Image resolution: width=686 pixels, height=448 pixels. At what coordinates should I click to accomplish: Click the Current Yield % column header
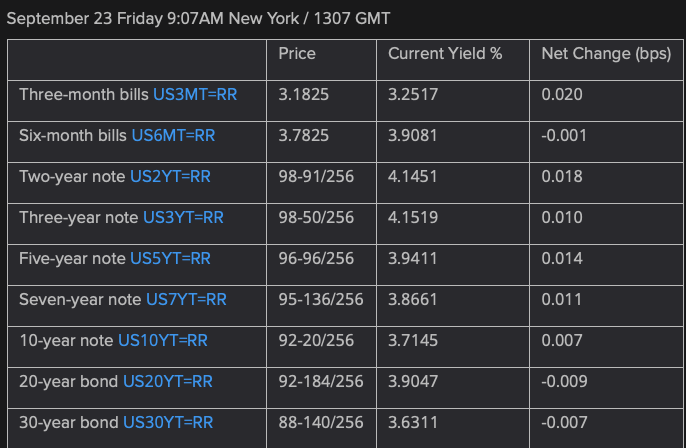pyautogui.click(x=445, y=53)
